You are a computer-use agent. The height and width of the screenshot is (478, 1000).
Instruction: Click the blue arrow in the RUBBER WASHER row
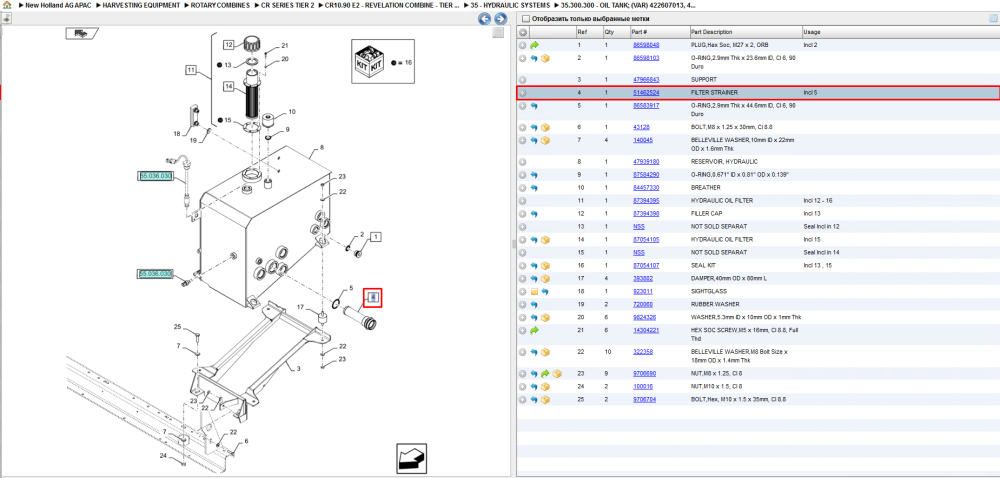534,305
